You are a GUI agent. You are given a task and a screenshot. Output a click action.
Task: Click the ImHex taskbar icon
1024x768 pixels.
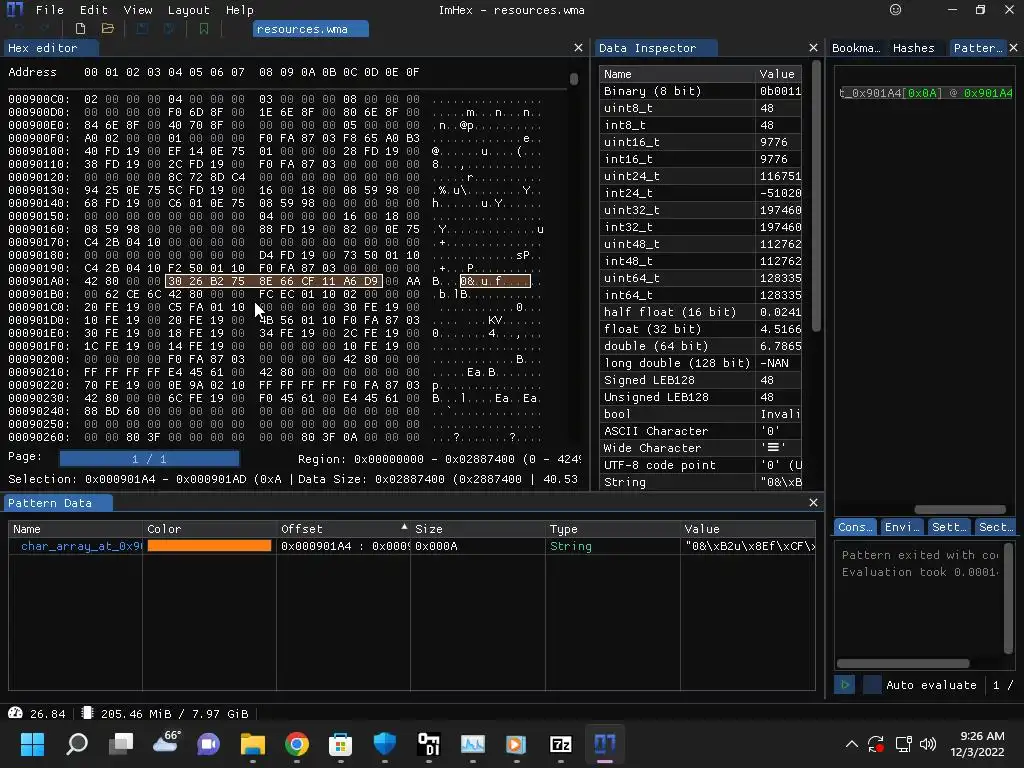click(x=605, y=744)
